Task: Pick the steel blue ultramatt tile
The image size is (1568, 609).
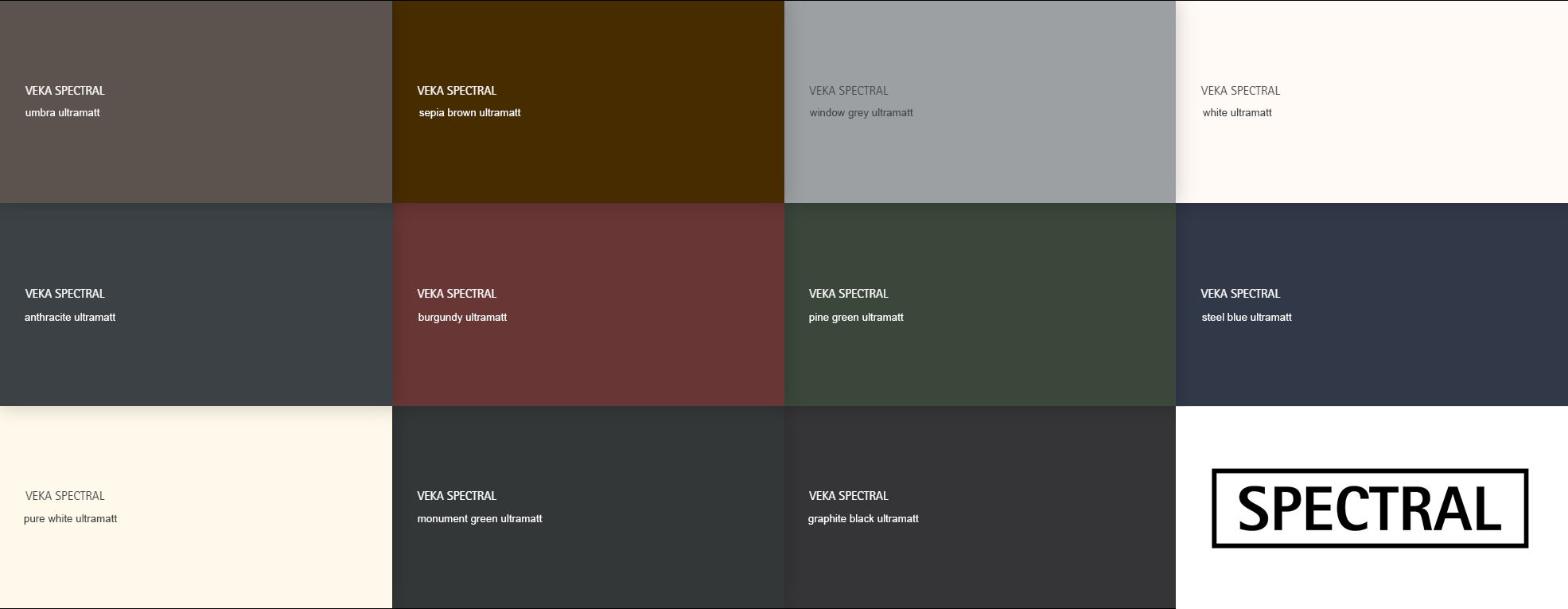Action: [x=1372, y=304]
